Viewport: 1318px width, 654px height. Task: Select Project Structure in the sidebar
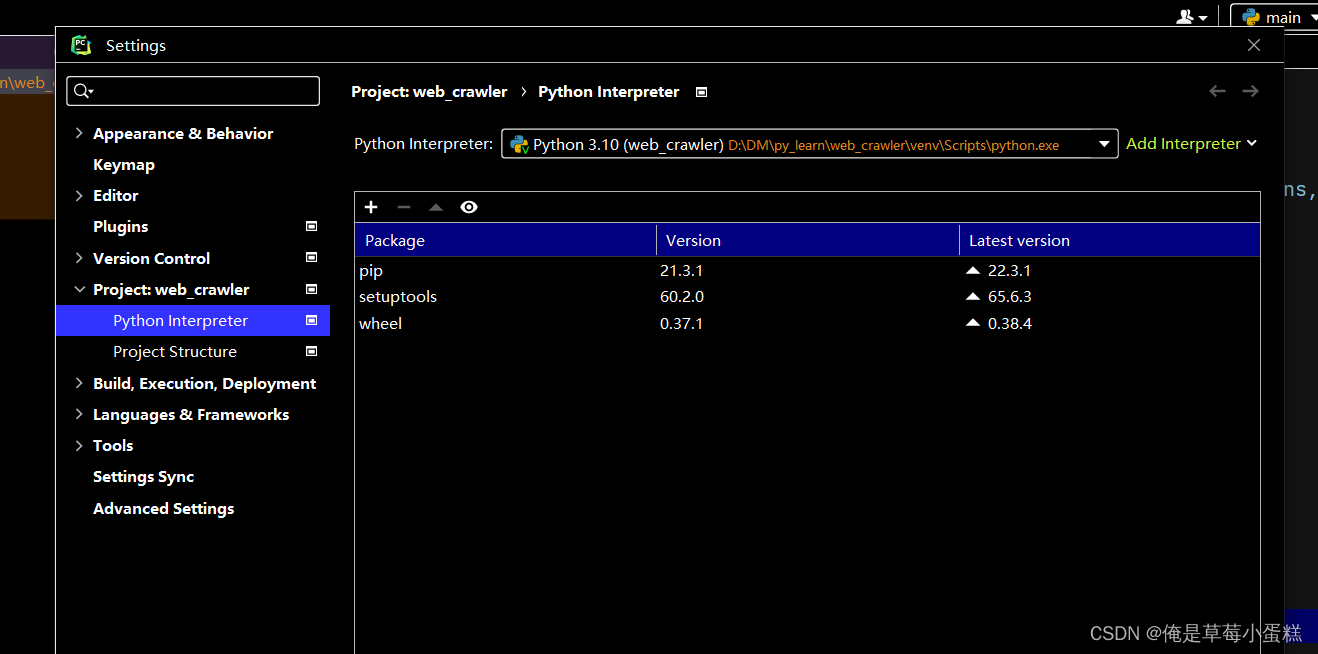[175, 352]
